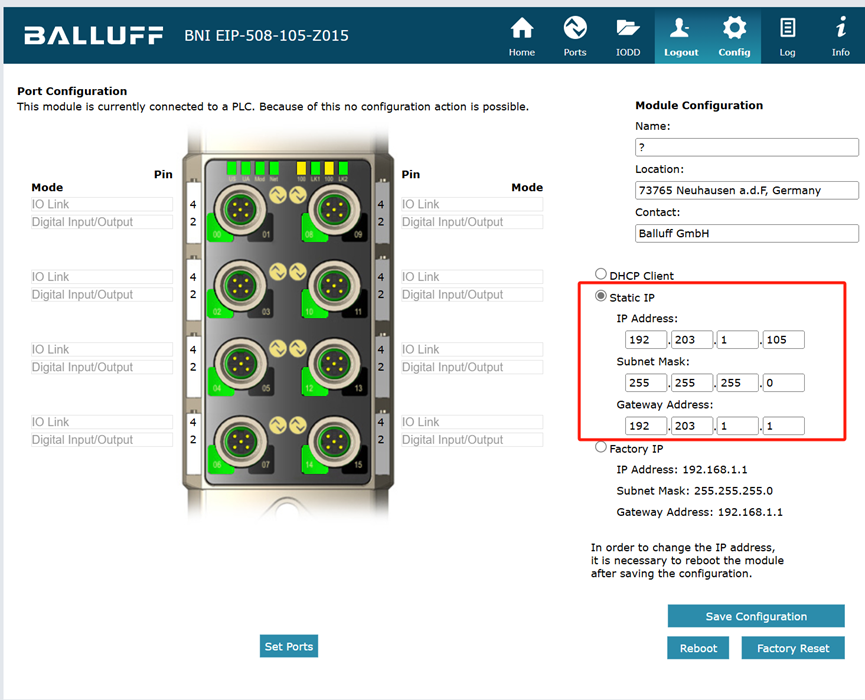This screenshot has height=700, width=865.
Task: Select the DHCP Client radio button
Action: (601, 274)
